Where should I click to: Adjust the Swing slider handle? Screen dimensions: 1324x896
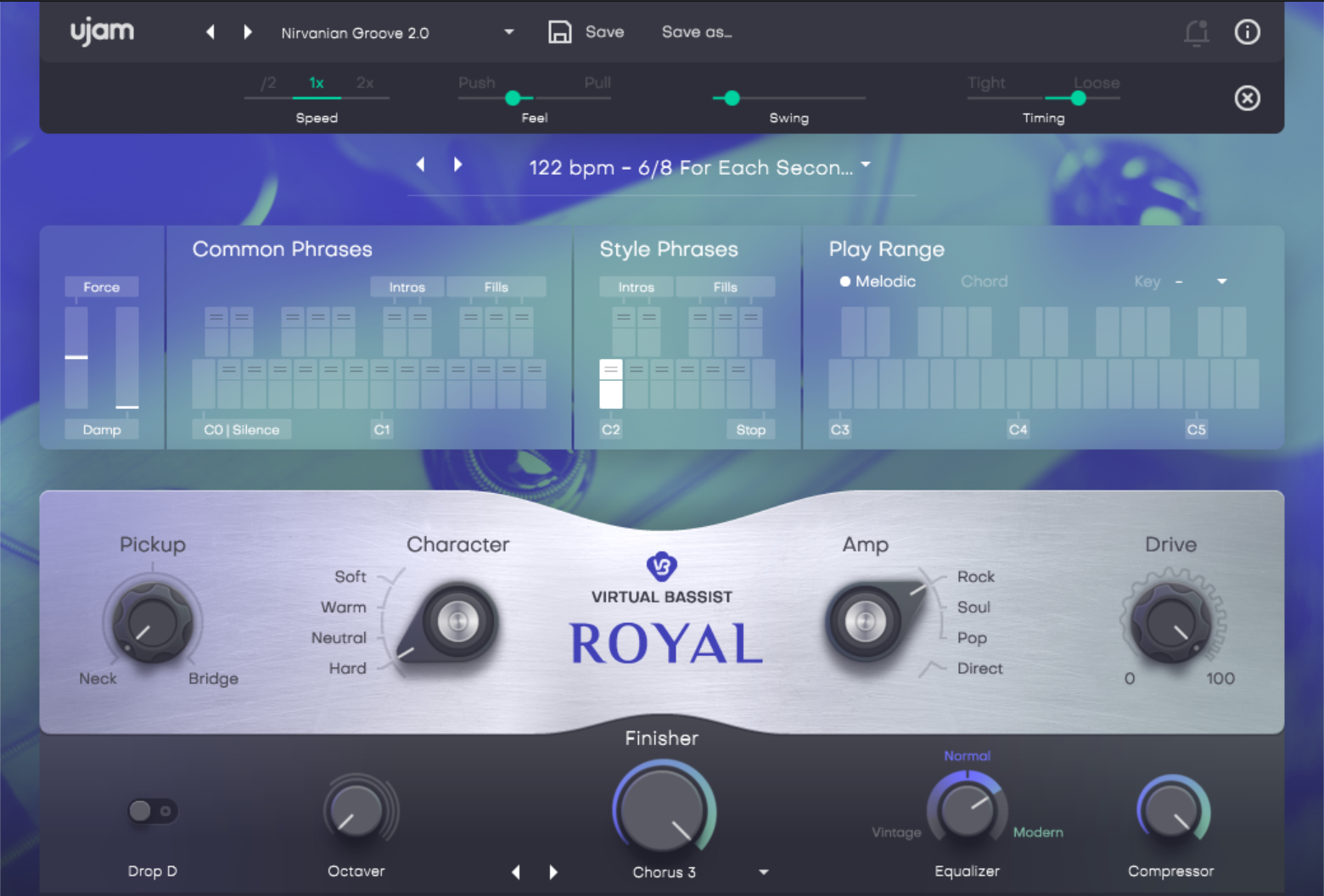[x=732, y=98]
